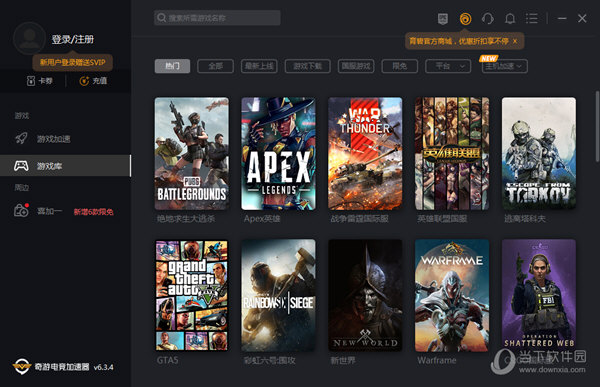Click the game search input field

(x=217, y=18)
